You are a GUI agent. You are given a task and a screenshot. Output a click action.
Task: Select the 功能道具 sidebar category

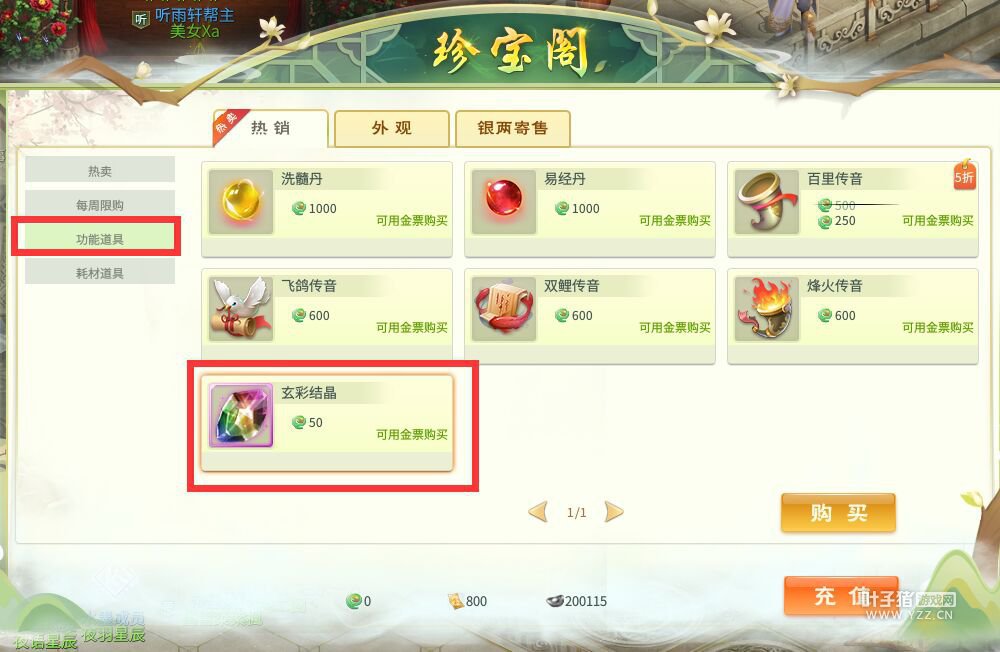tap(100, 239)
